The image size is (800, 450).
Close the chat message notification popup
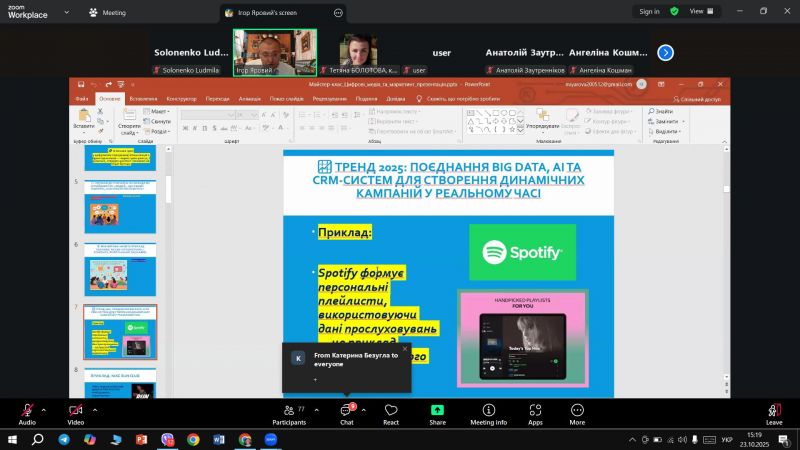tap(405, 348)
